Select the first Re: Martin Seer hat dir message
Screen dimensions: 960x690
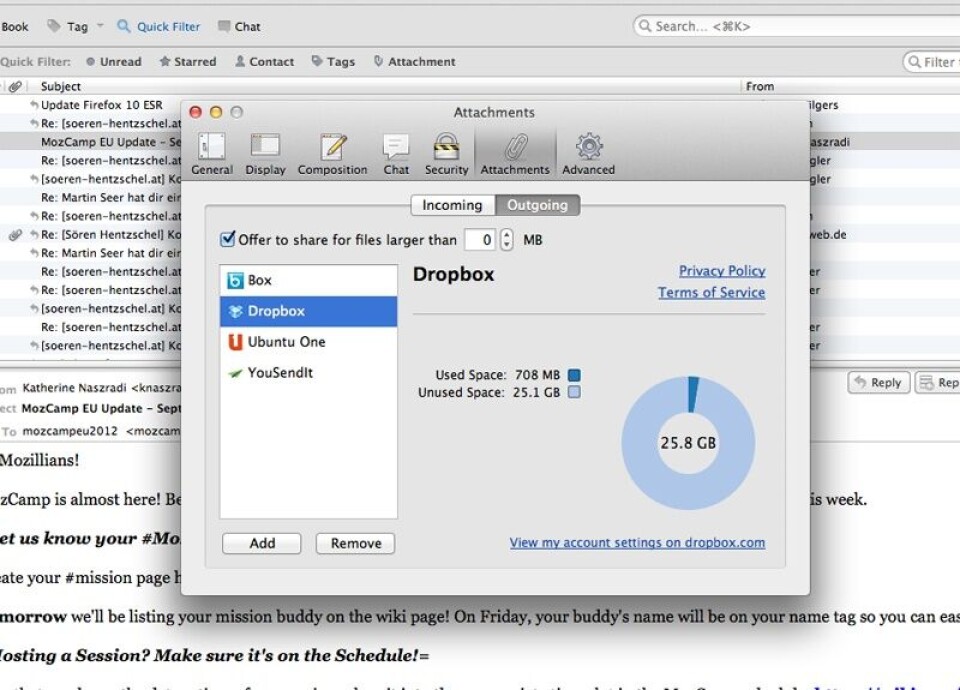click(x=110, y=197)
